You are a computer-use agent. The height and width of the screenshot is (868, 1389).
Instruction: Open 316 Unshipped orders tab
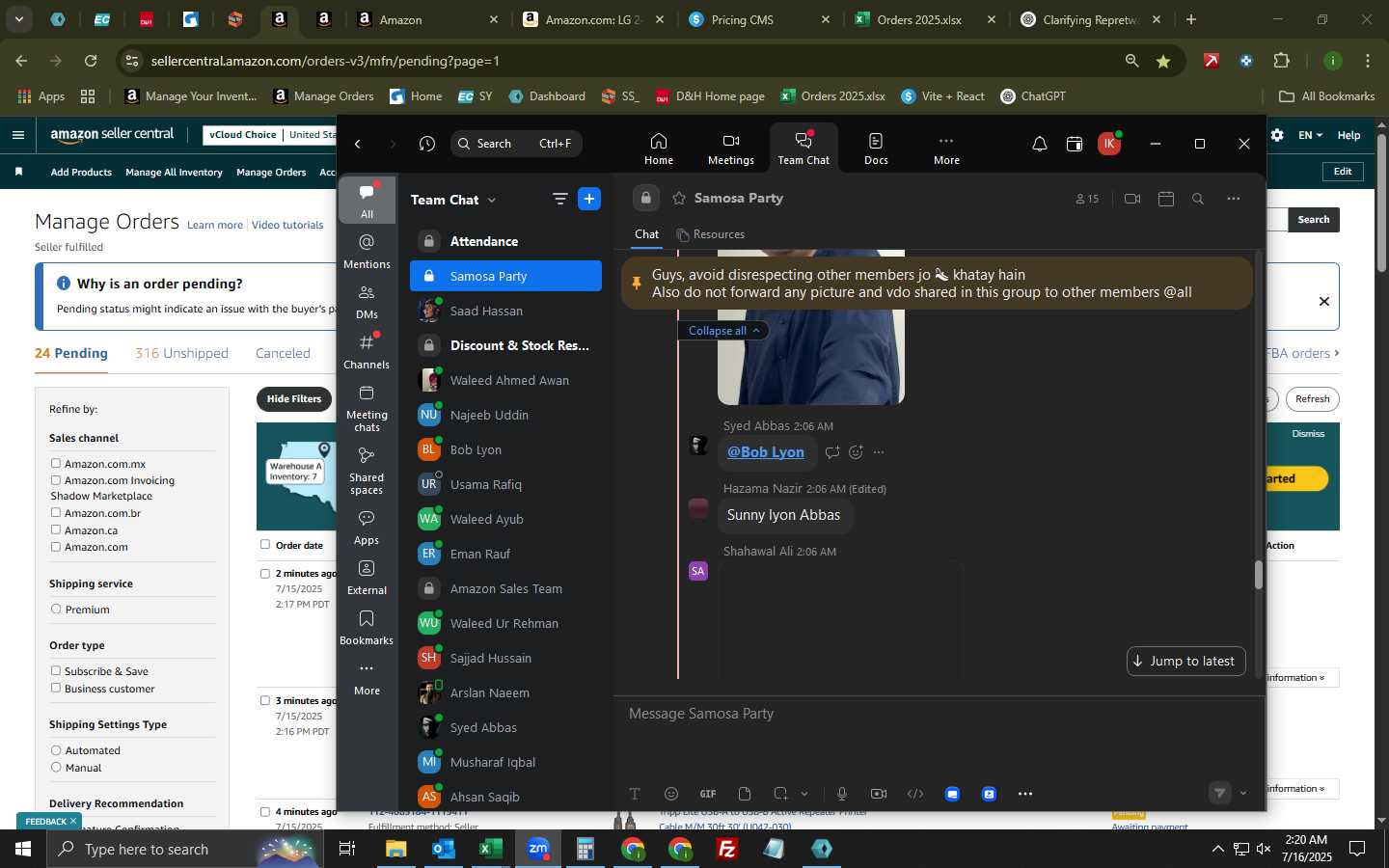coord(181,353)
